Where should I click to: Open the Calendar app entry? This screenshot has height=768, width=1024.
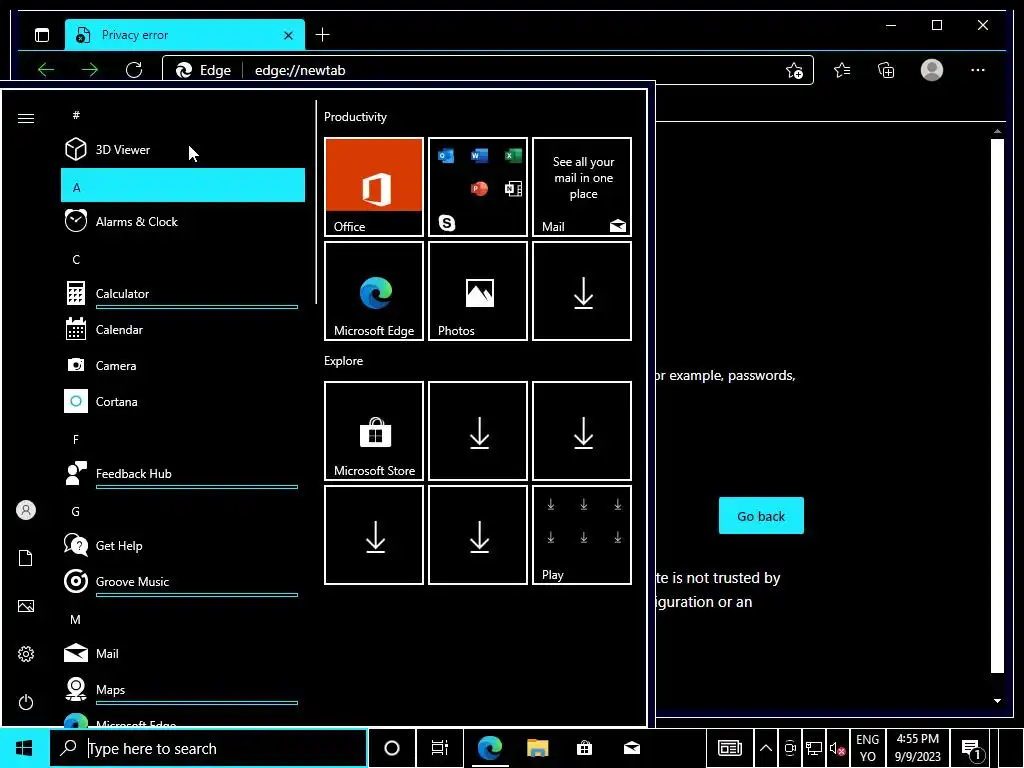tap(183, 329)
